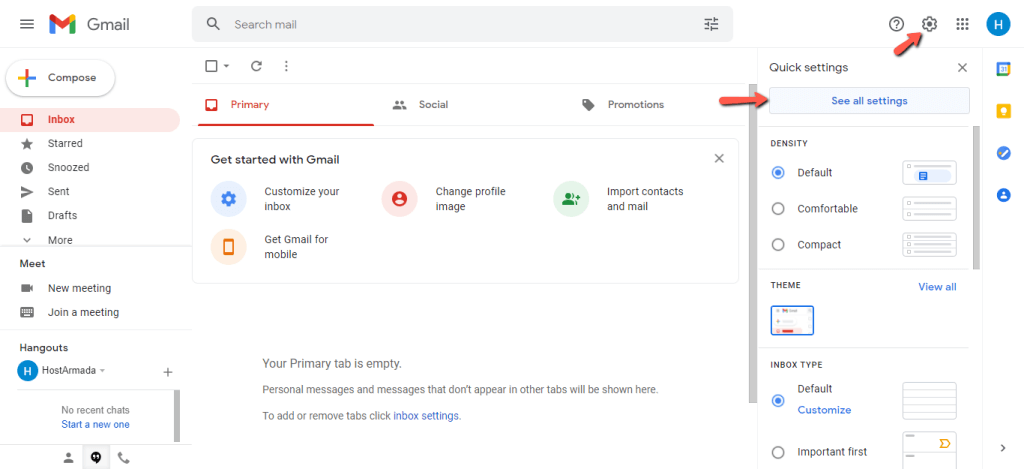Click the Default density preview image

[929, 173]
